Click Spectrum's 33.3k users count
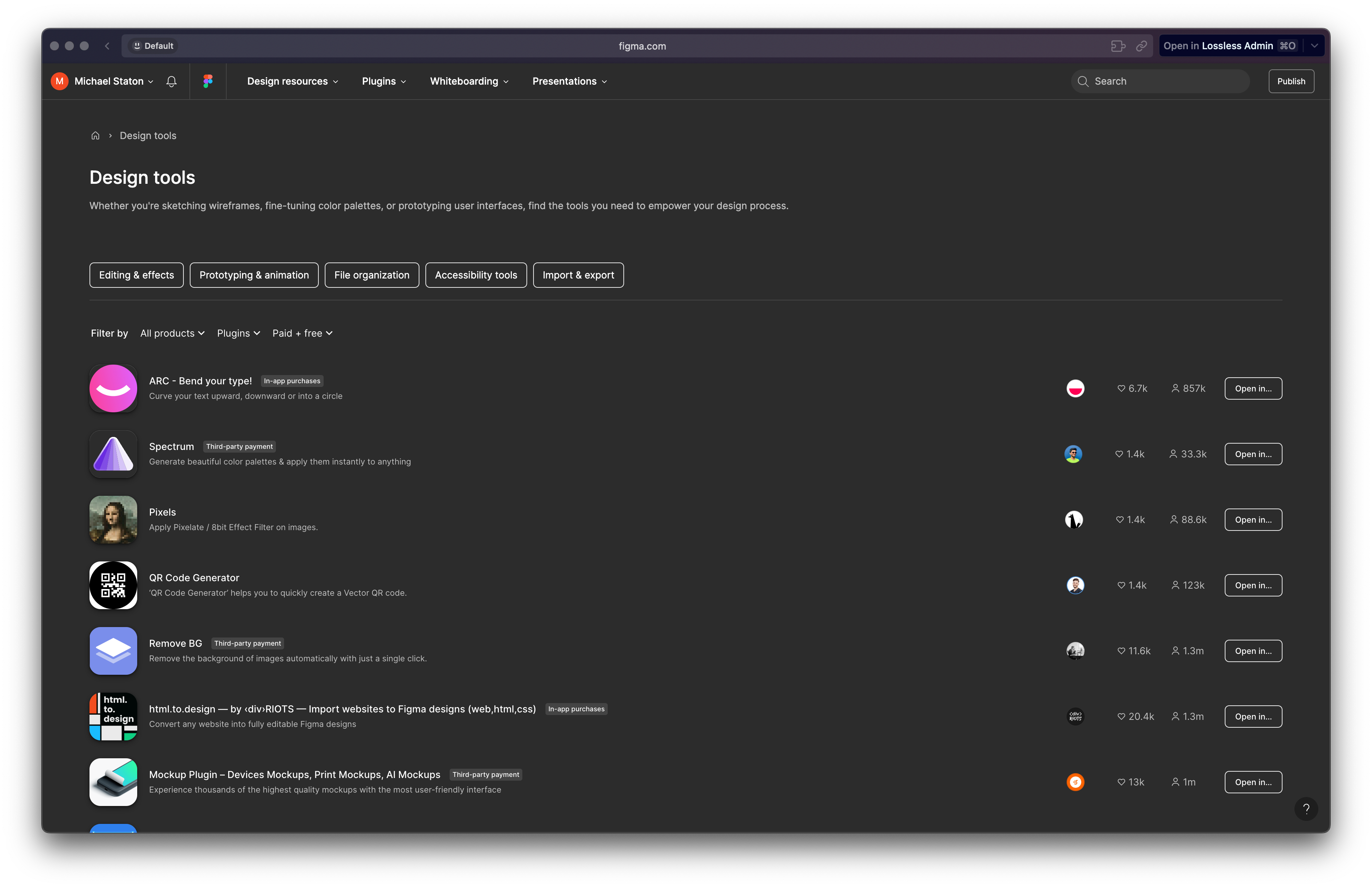This screenshot has width=1372, height=888. pos(1187,454)
